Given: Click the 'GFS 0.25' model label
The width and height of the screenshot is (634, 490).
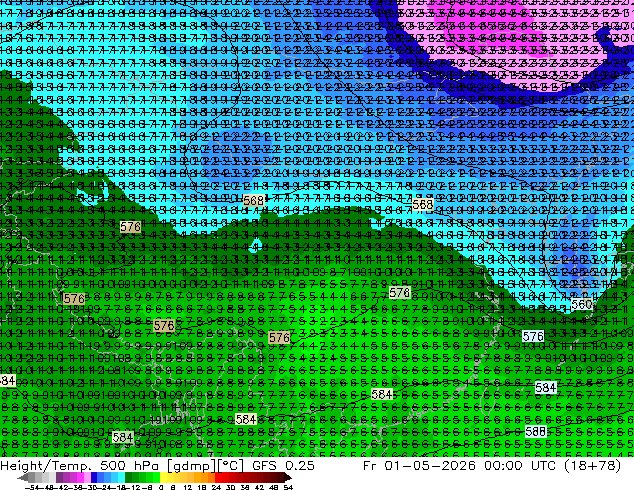Looking at the screenshot, I should (x=283, y=465).
